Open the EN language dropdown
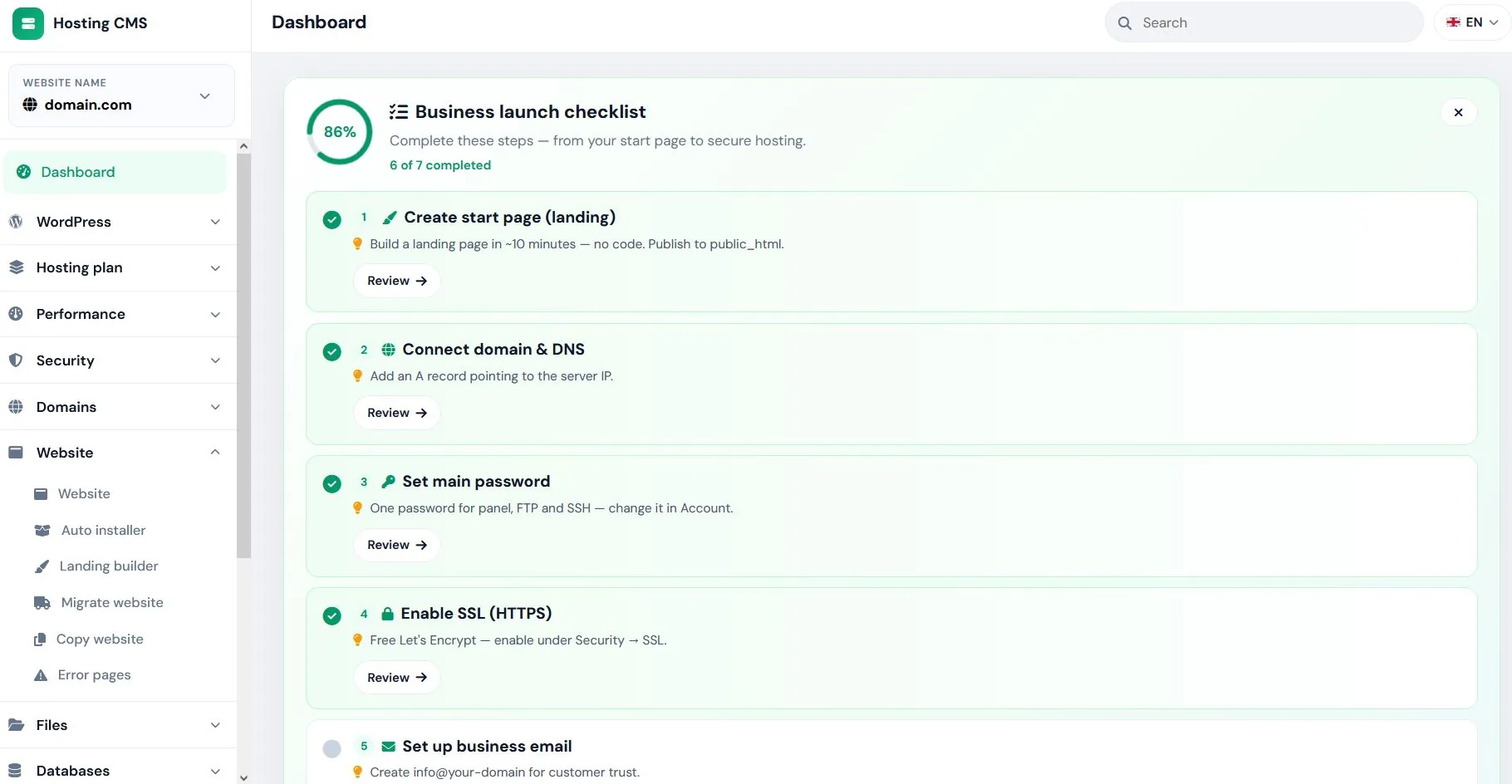Screen dimensions: 1512x784 pyautogui.click(x=1472, y=22)
